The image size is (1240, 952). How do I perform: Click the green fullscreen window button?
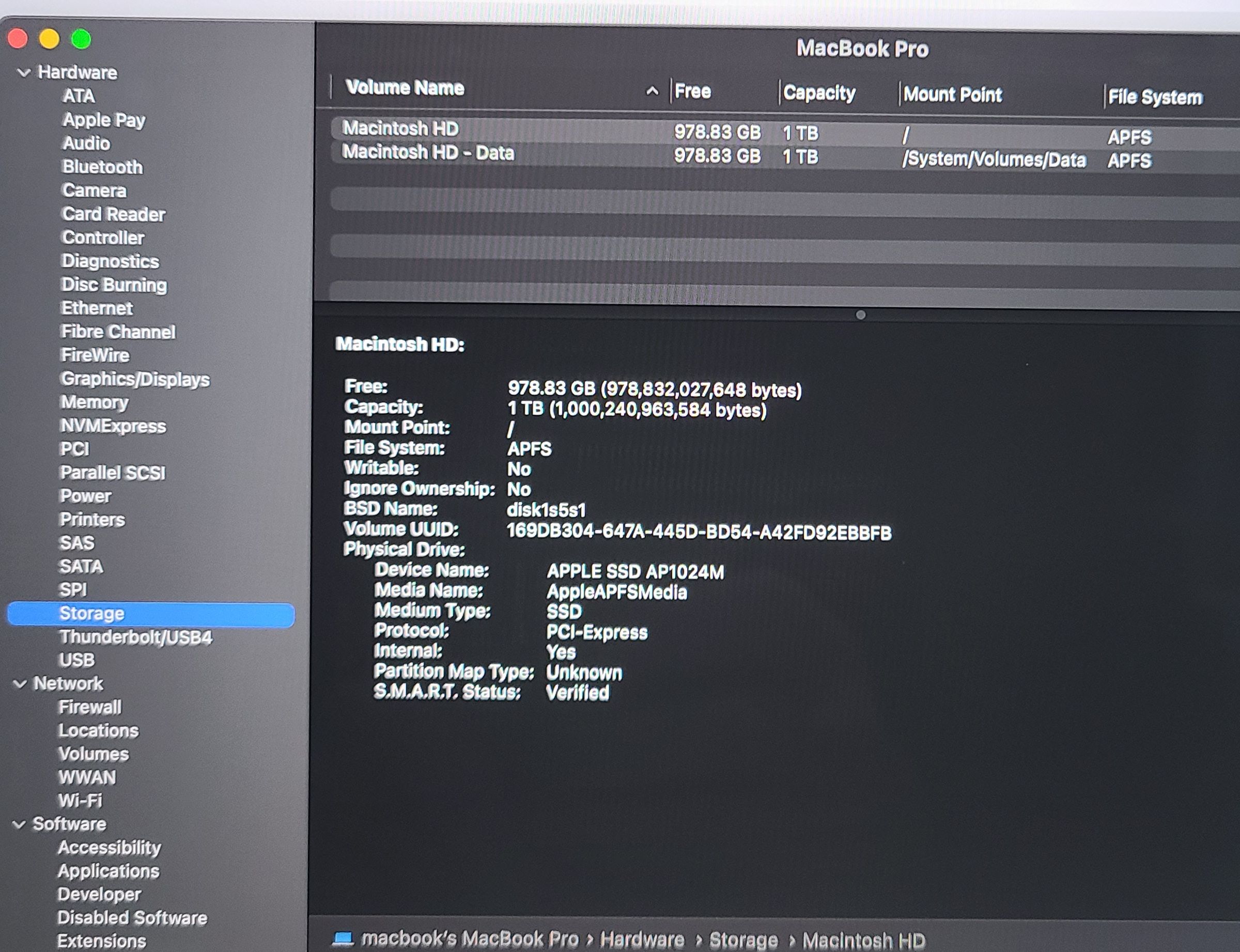81,39
